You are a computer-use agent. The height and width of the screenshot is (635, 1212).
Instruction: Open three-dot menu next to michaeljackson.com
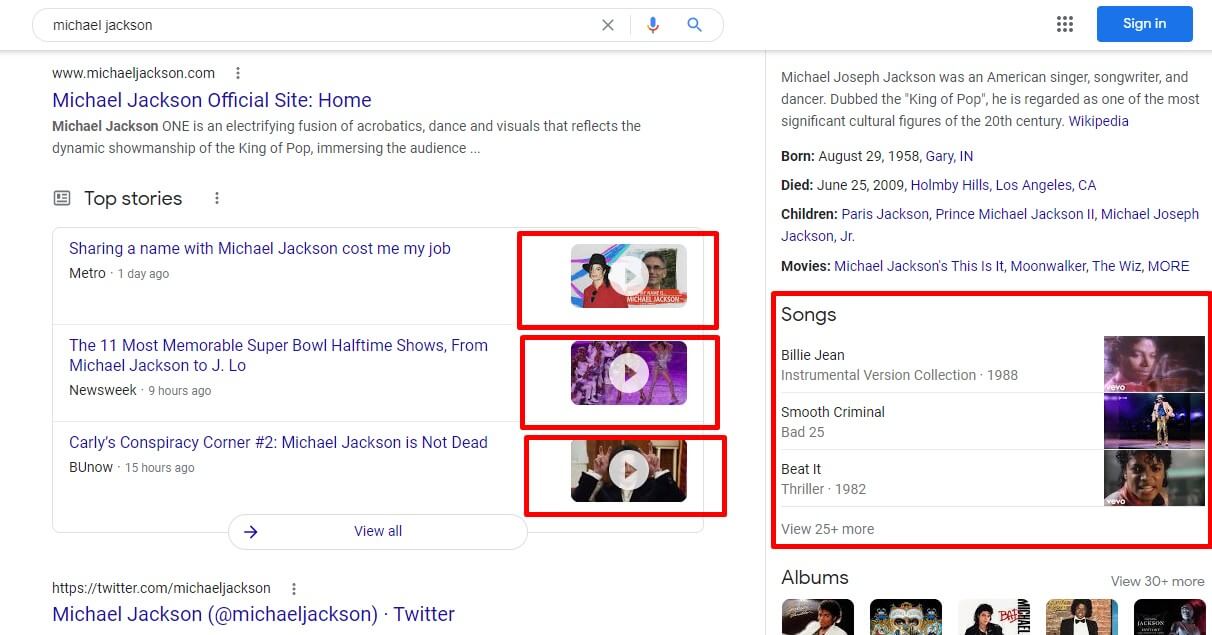[x=238, y=73]
